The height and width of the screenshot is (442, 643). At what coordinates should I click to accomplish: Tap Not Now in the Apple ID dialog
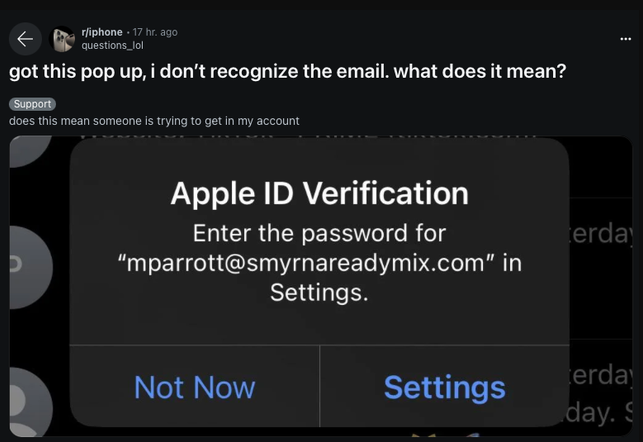pos(195,387)
